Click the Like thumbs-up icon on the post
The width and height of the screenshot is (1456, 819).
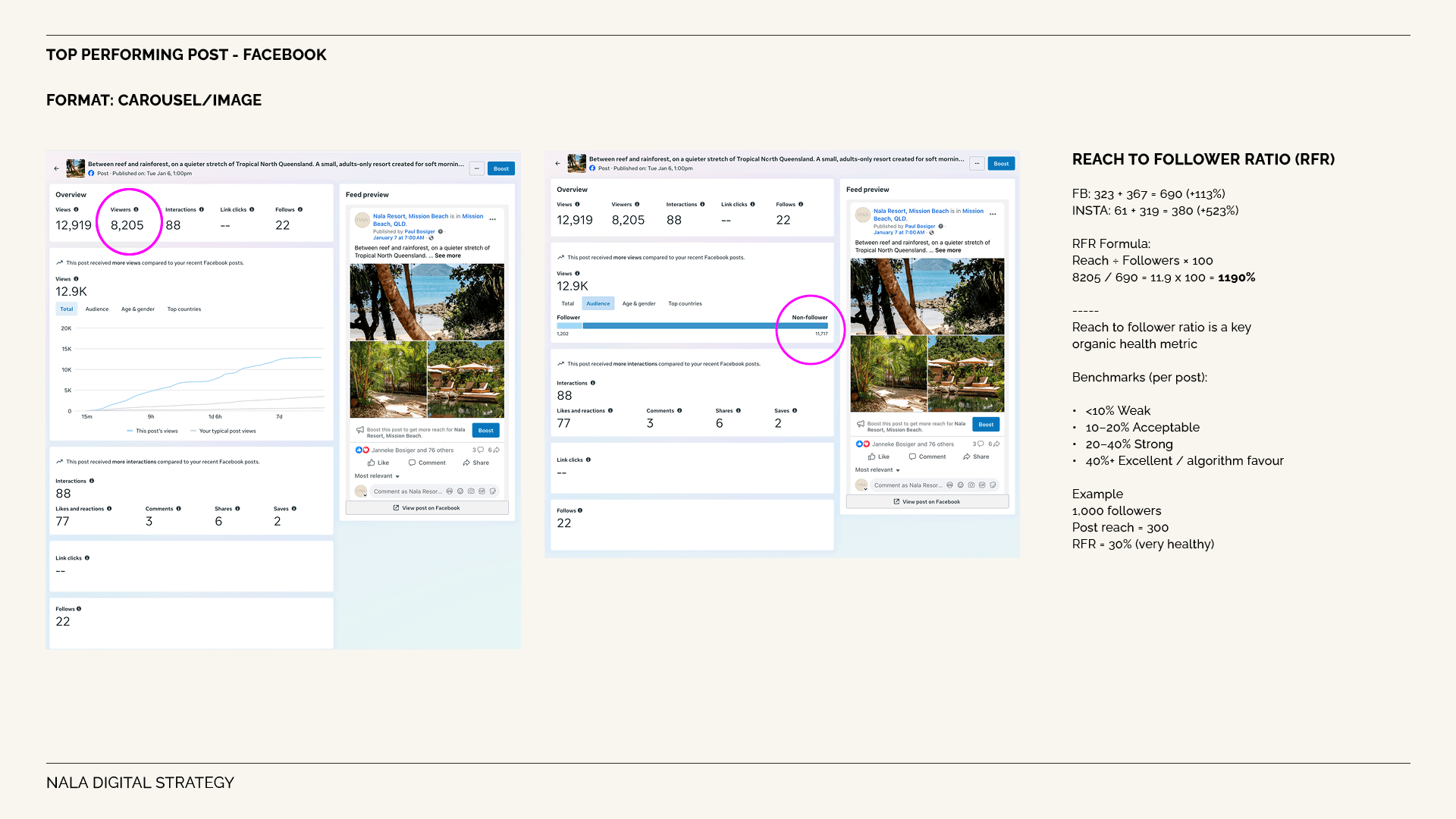372,463
